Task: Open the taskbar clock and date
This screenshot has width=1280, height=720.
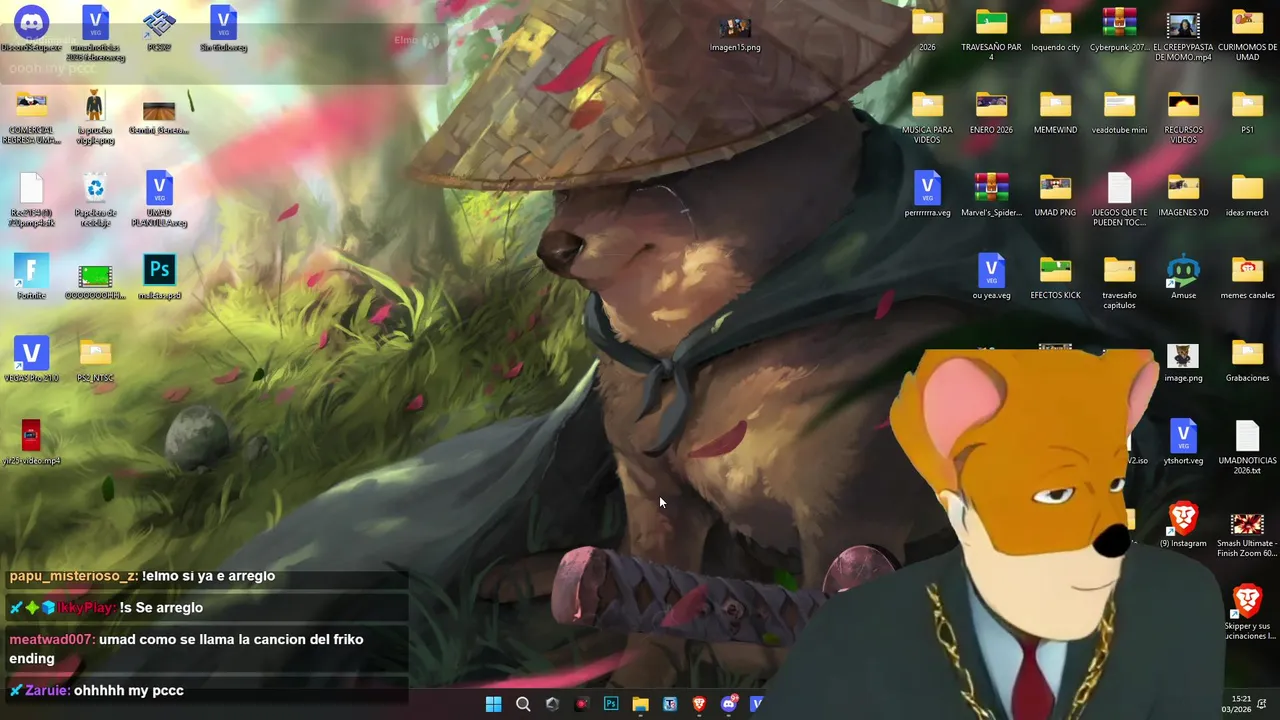Action: coord(1236,704)
